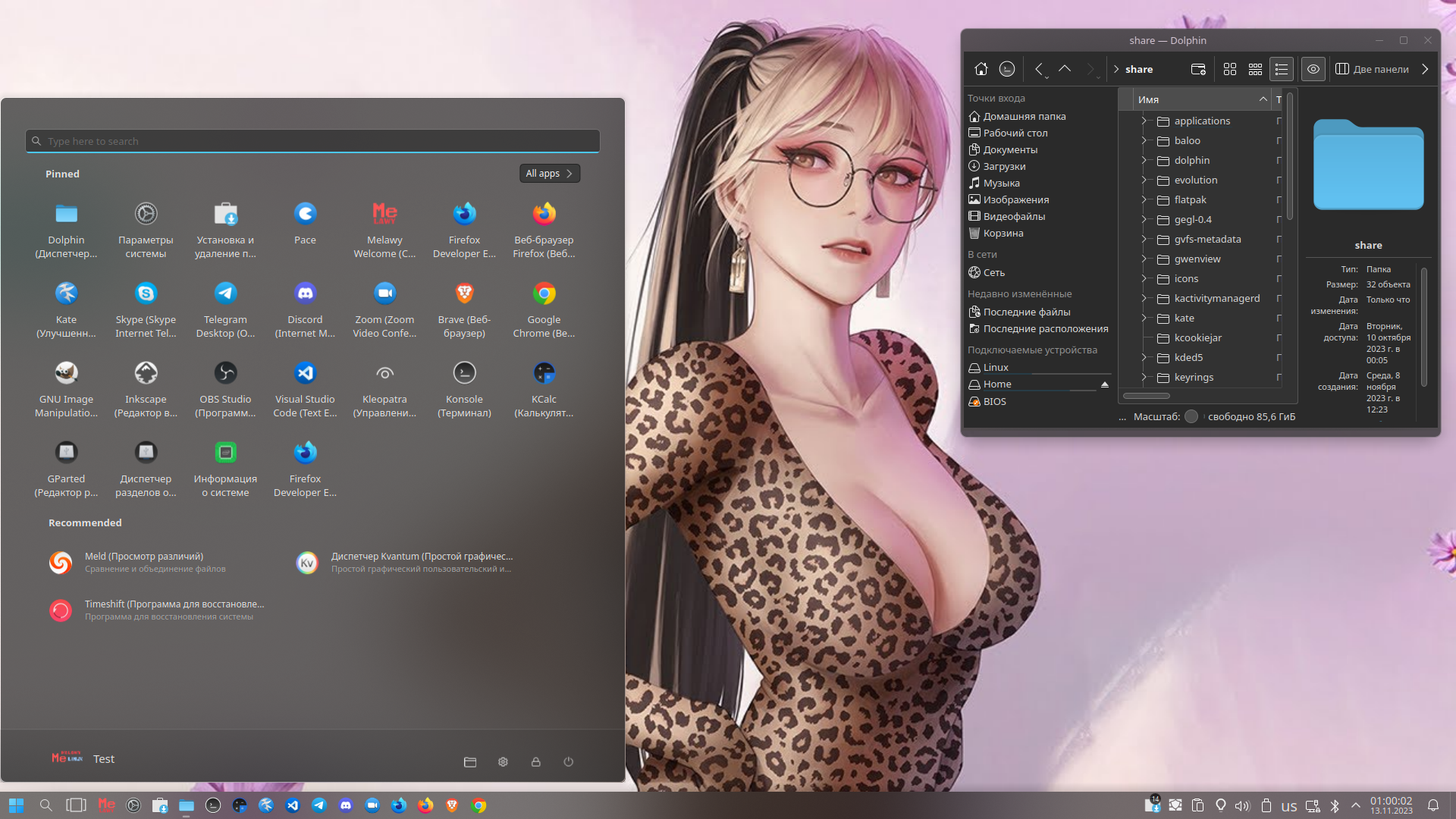The image size is (1456, 819).
Task: Click the Type here to search field
Action: 312,141
